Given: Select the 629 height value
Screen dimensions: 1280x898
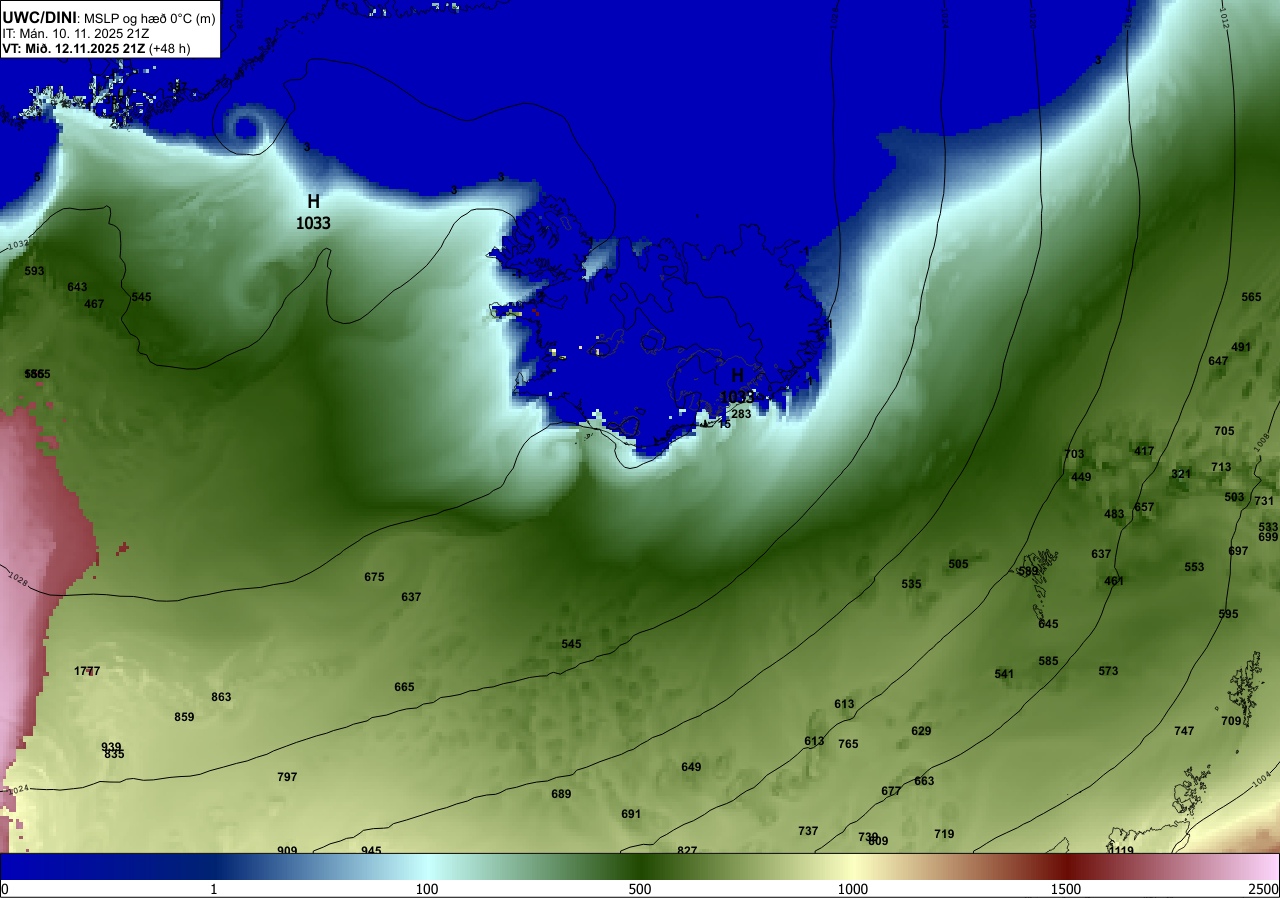Looking at the screenshot, I should (921, 731).
